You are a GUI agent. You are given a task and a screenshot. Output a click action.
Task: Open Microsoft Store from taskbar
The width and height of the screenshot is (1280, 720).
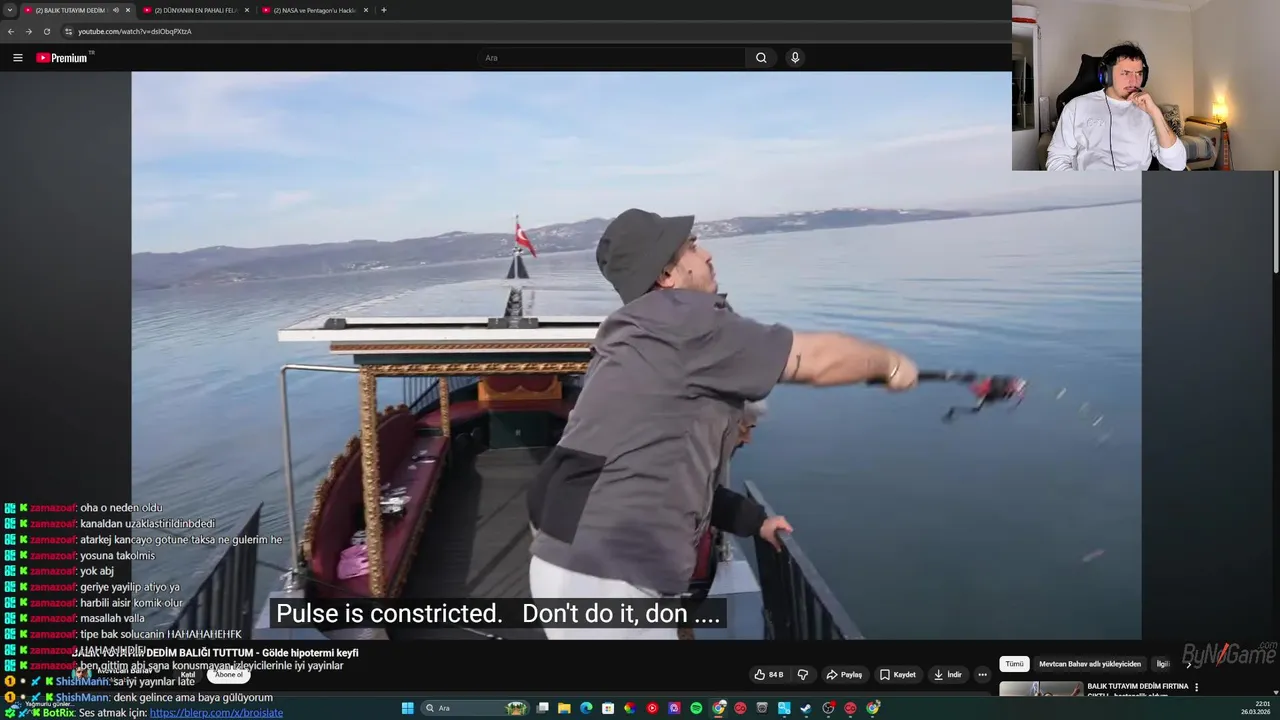coord(608,708)
